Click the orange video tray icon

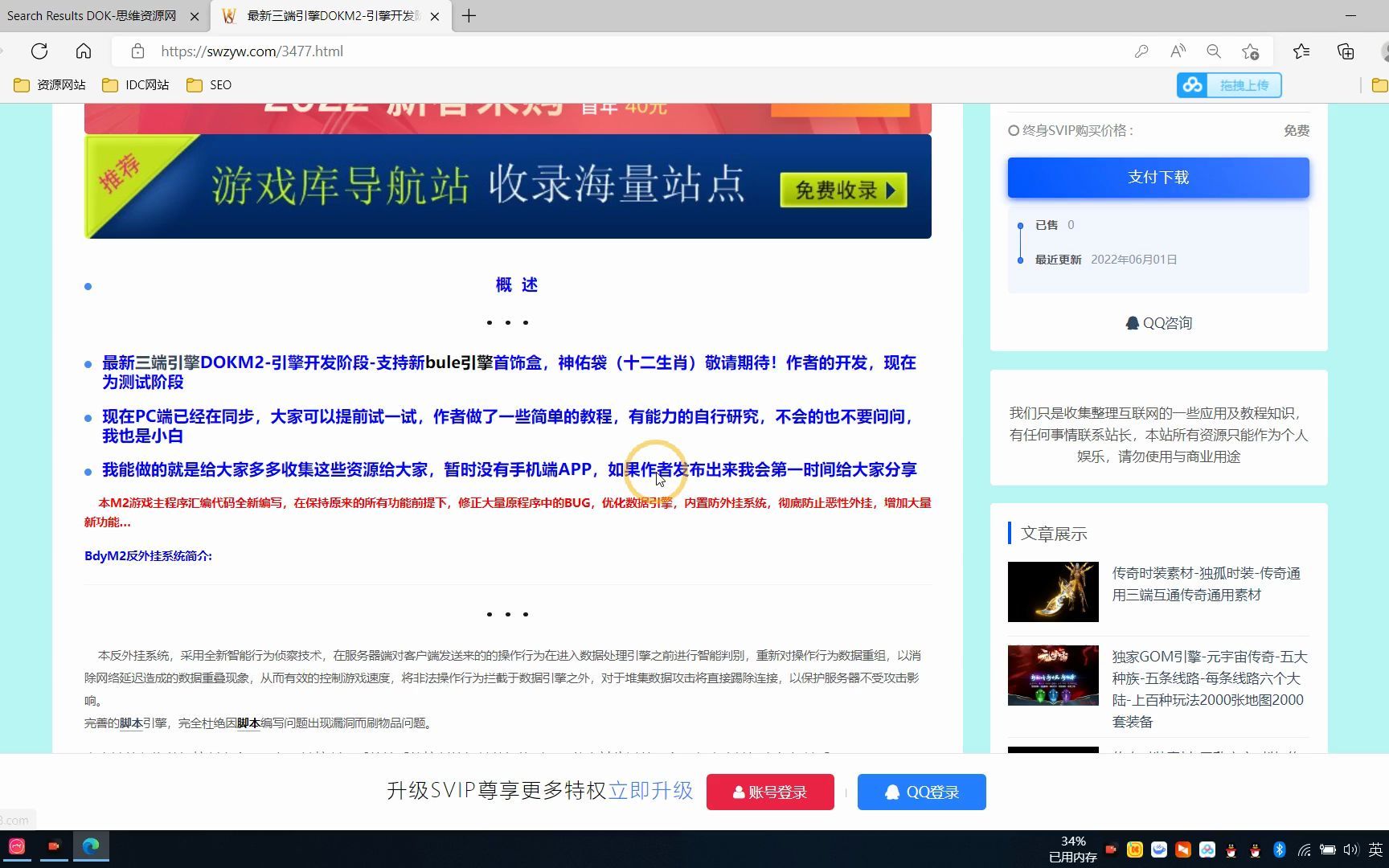1183,850
